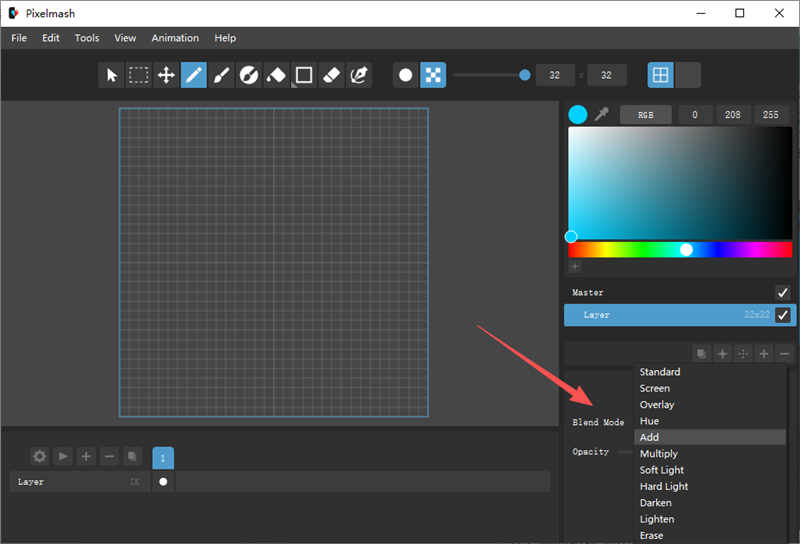This screenshot has width=800, height=544.
Task: Open the Help menu
Action: coord(225,38)
